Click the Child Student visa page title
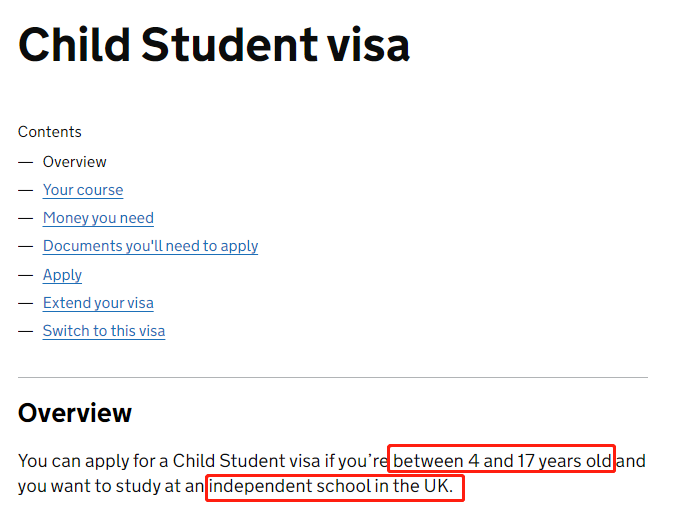This screenshot has width=677, height=517. pyautogui.click(x=214, y=45)
